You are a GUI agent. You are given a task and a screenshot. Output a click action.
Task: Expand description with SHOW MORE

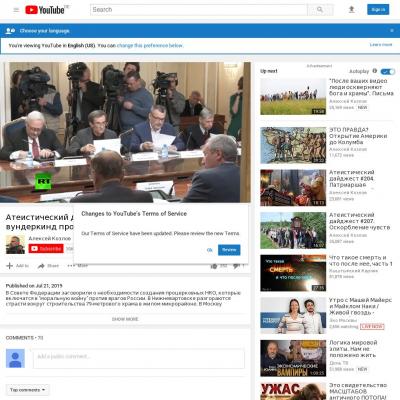pos(125,319)
